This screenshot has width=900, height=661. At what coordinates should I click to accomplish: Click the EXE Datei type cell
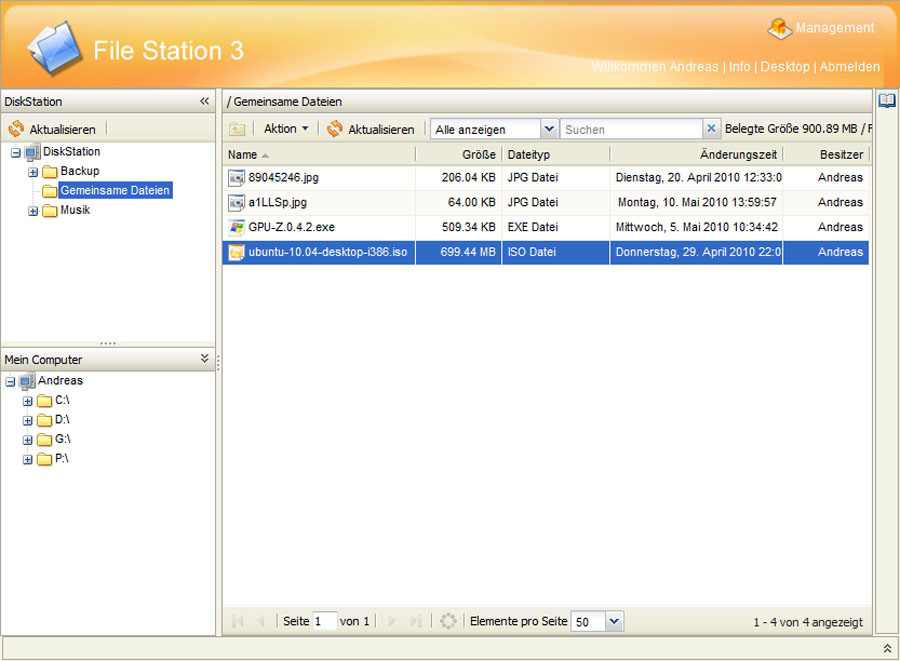[x=556, y=227]
